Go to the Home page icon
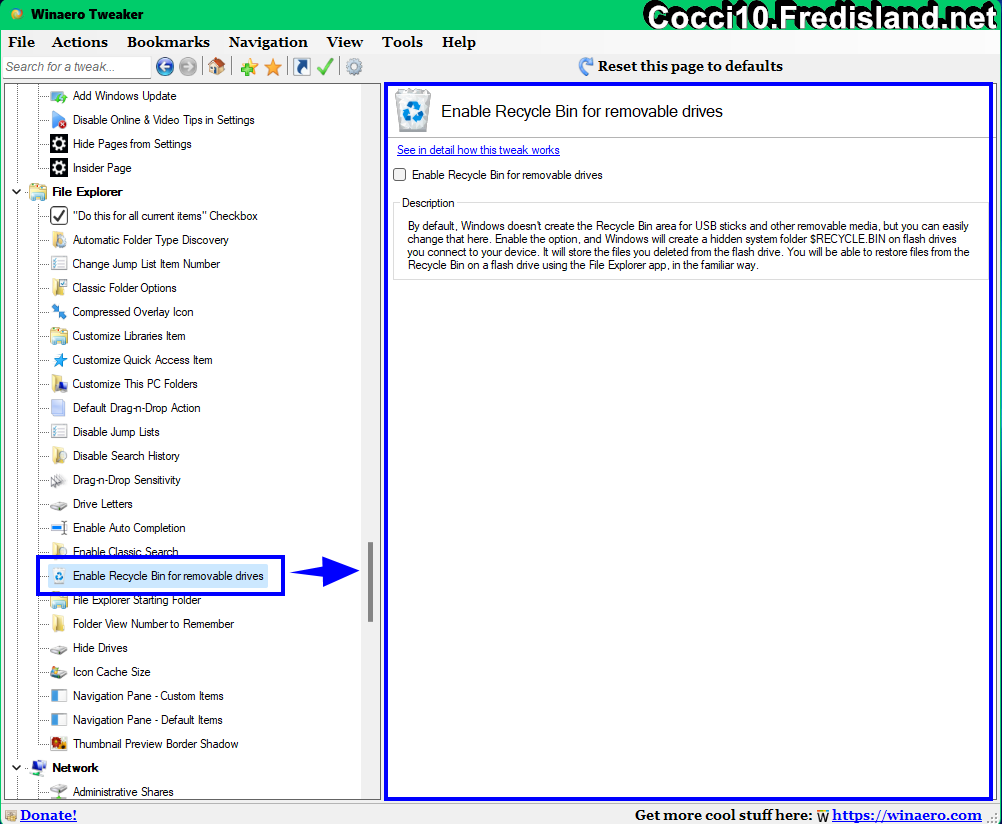 (x=217, y=66)
